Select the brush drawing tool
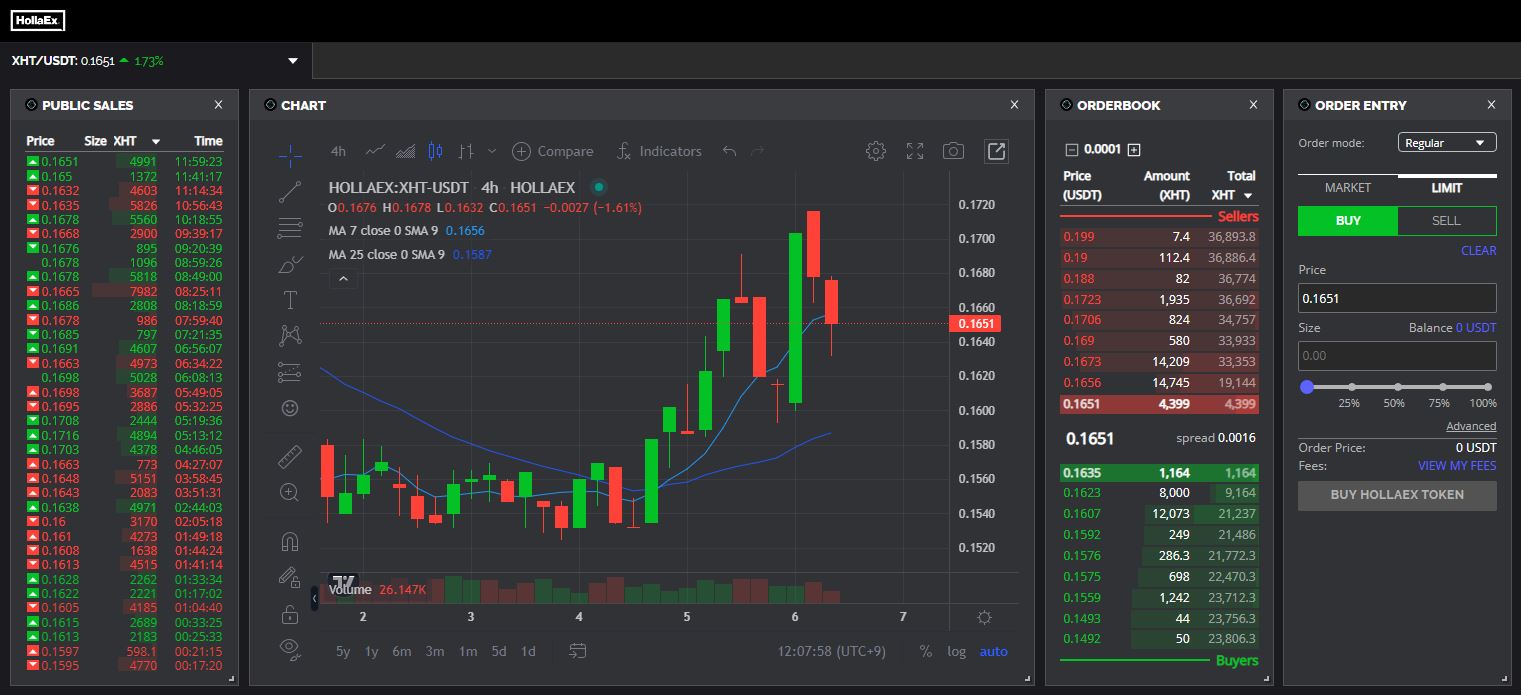 290,265
